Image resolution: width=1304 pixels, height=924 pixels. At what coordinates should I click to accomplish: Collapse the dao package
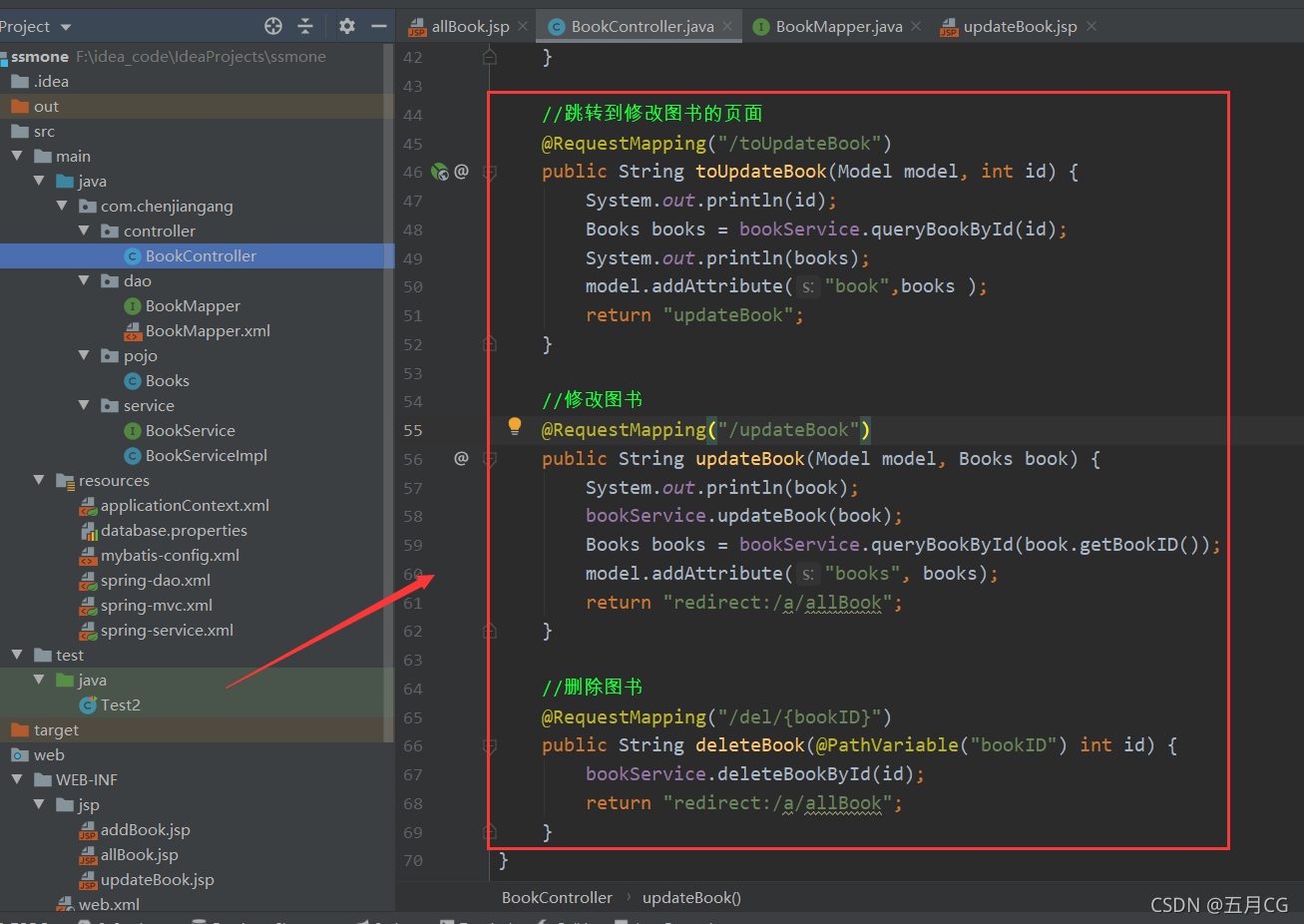(x=84, y=280)
